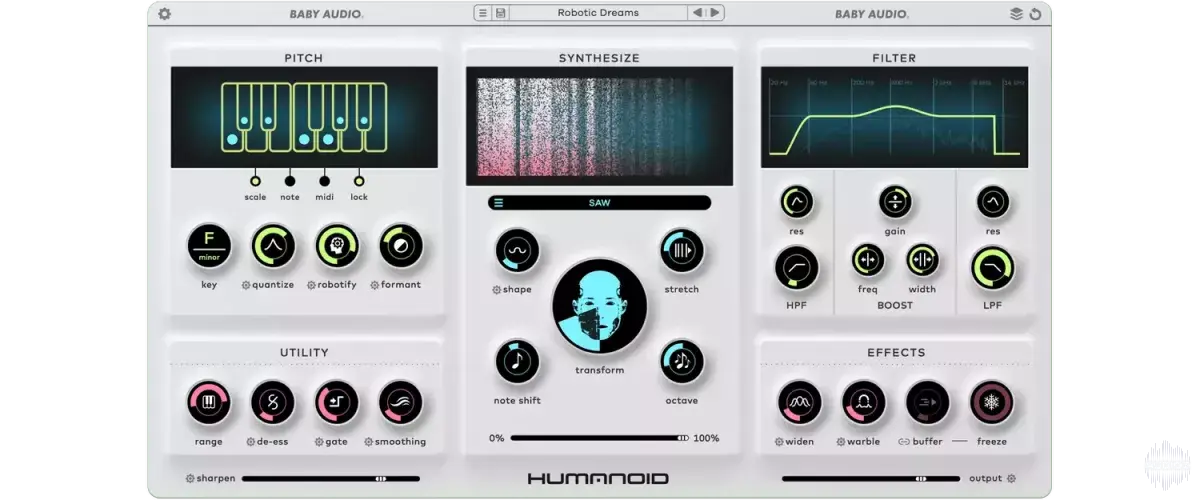The width and height of the screenshot is (1200, 500).
Task: Select the note pitch mode
Action: tap(290, 181)
